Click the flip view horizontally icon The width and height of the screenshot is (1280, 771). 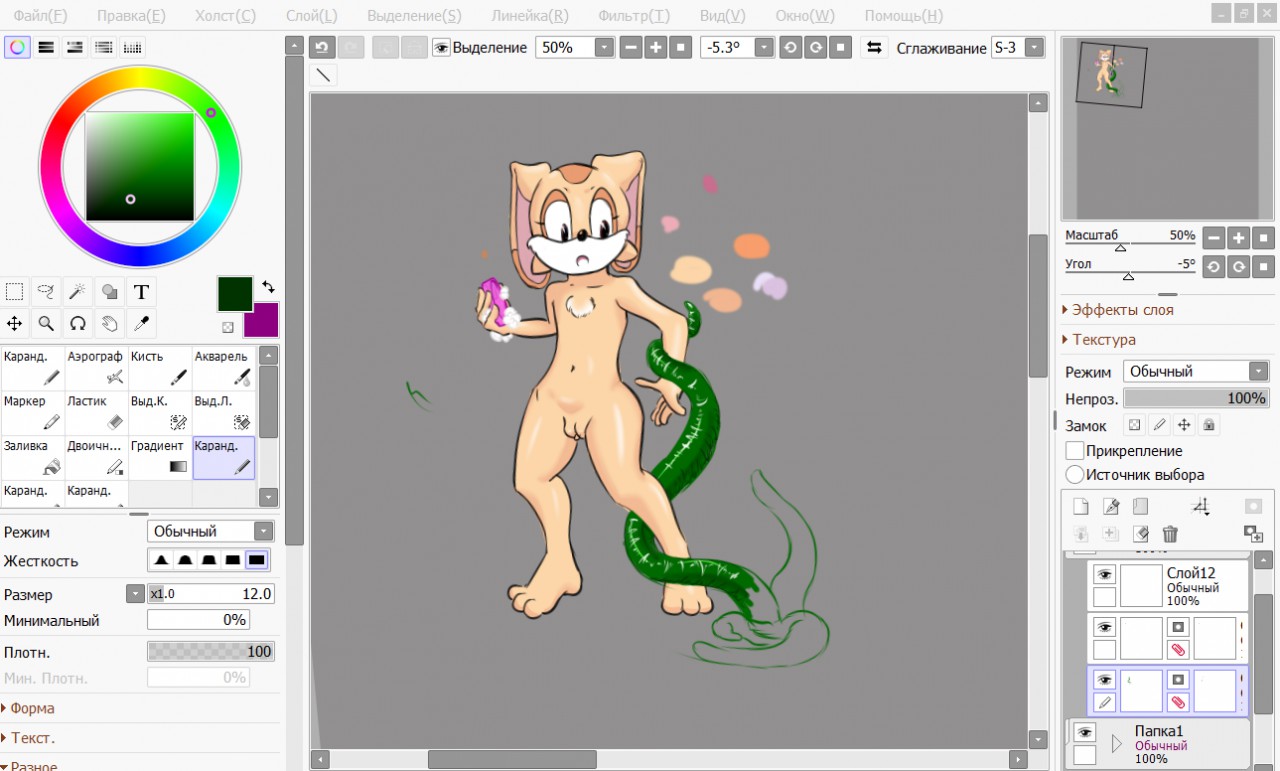pyautogui.click(x=874, y=47)
